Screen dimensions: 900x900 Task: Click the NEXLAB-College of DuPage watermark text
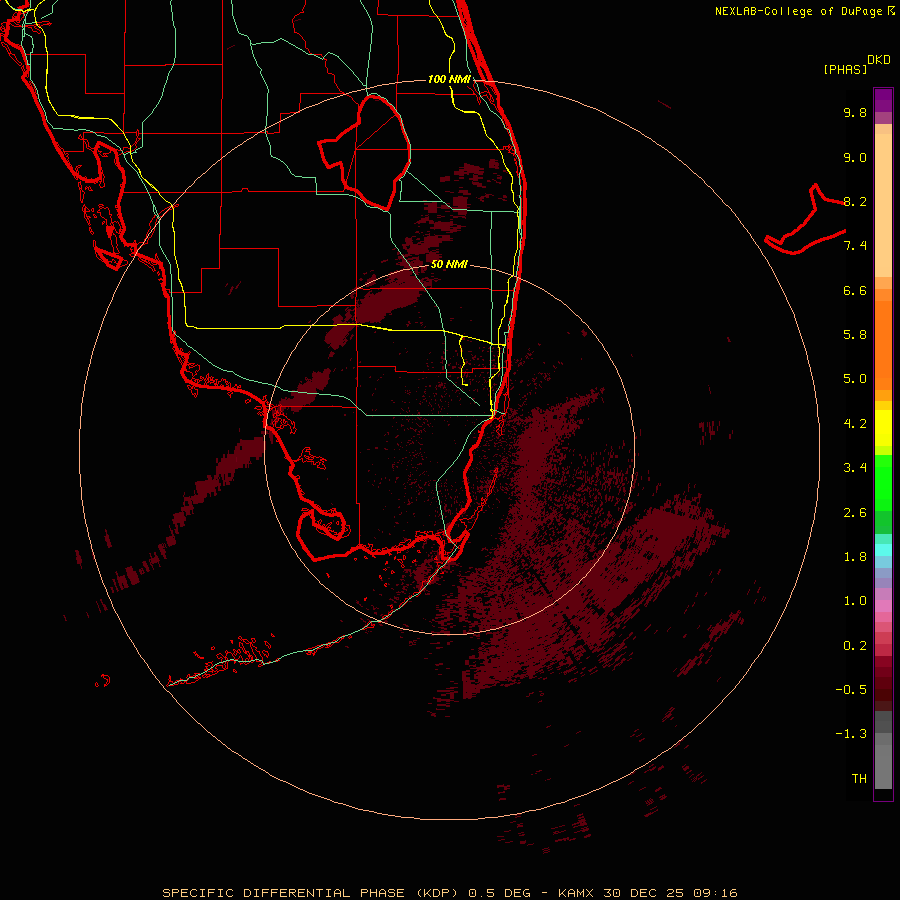[804, 11]
